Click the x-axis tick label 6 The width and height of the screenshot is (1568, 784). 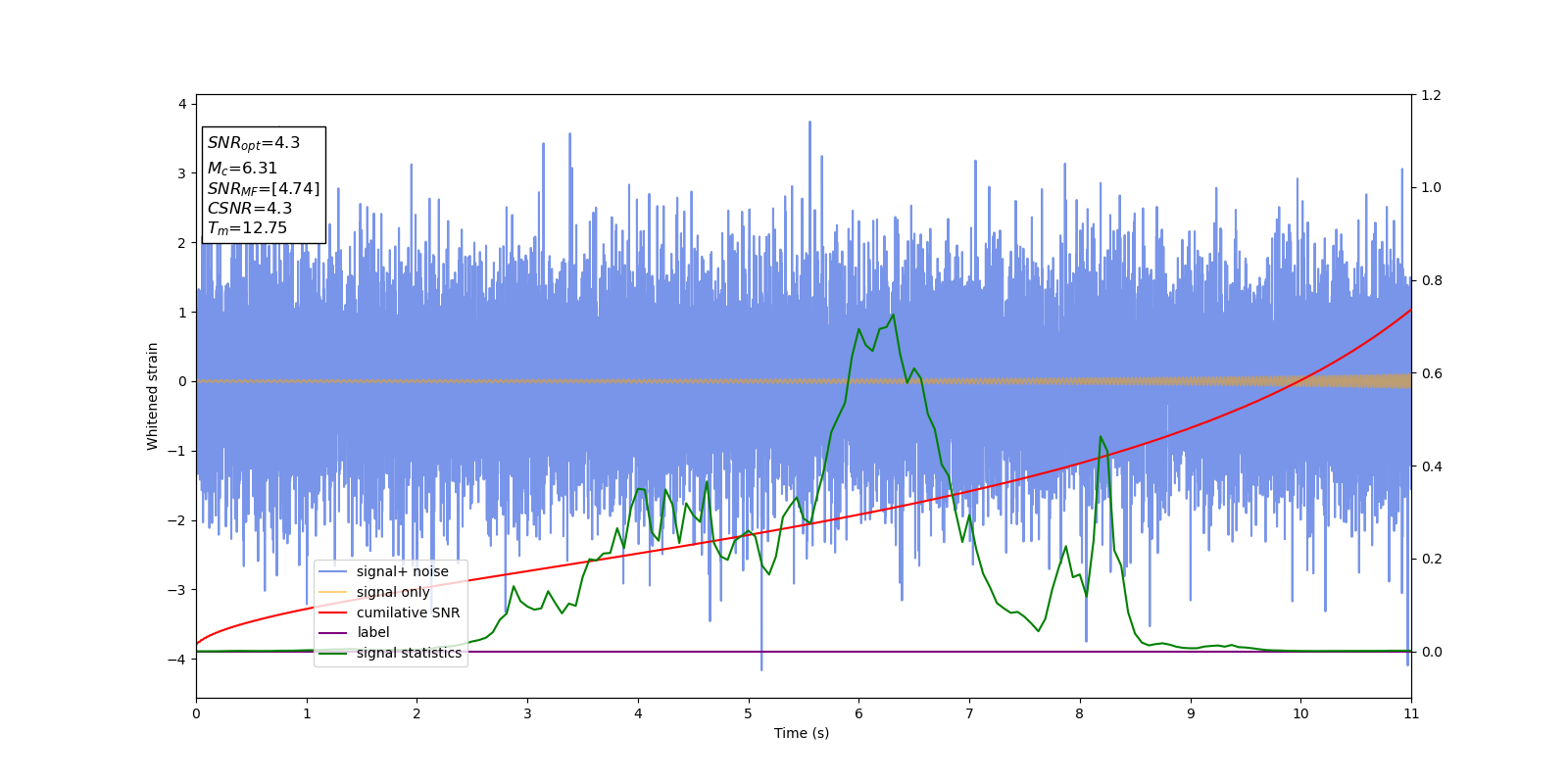[x=858, y=713]
